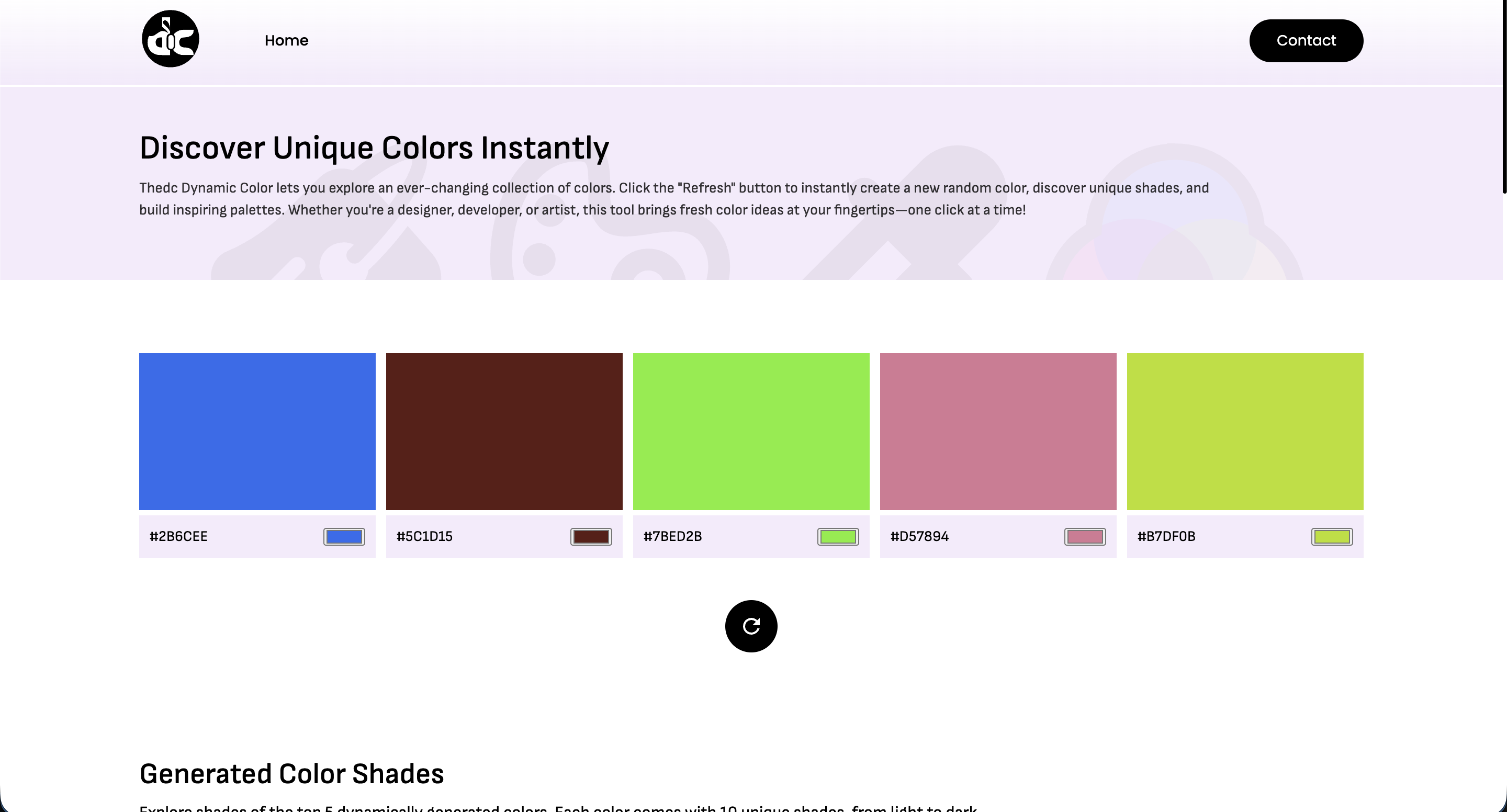Click the black Contact button
This screenshot has height=812, width=1507.
[1306, 40]
